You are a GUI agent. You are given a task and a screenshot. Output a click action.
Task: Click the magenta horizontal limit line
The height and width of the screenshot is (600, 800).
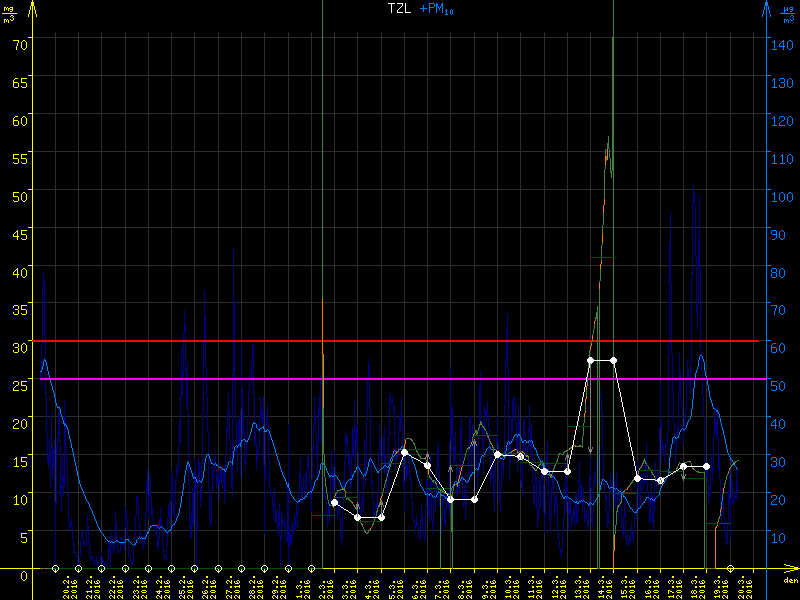[x=200, y=379]
